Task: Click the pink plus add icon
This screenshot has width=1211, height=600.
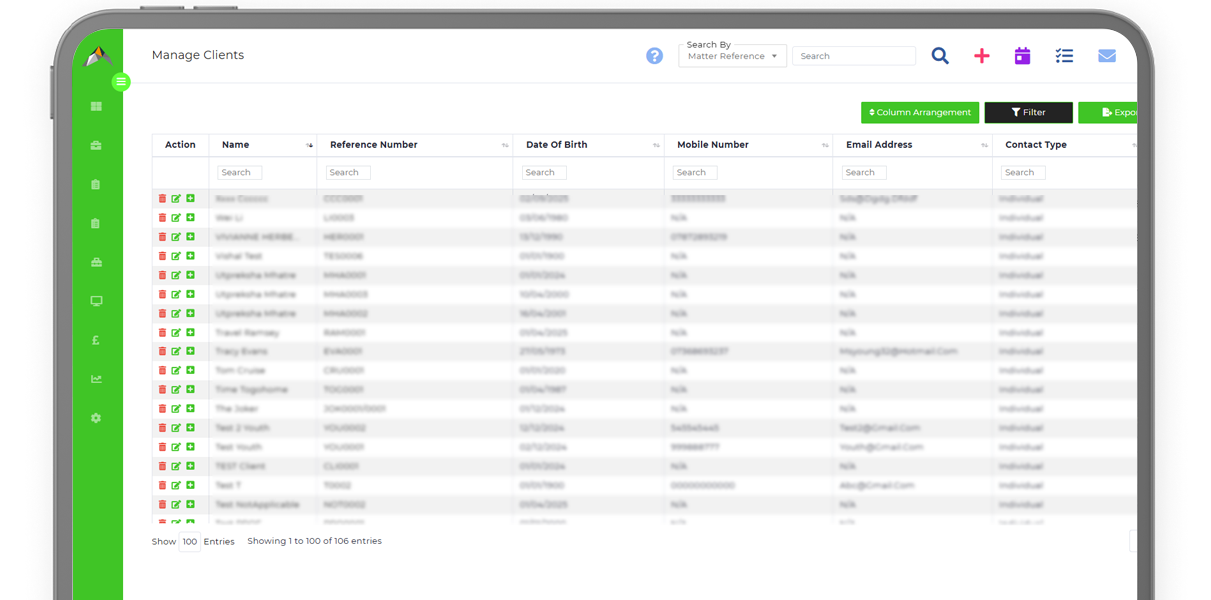Action: tap(982, 56)
